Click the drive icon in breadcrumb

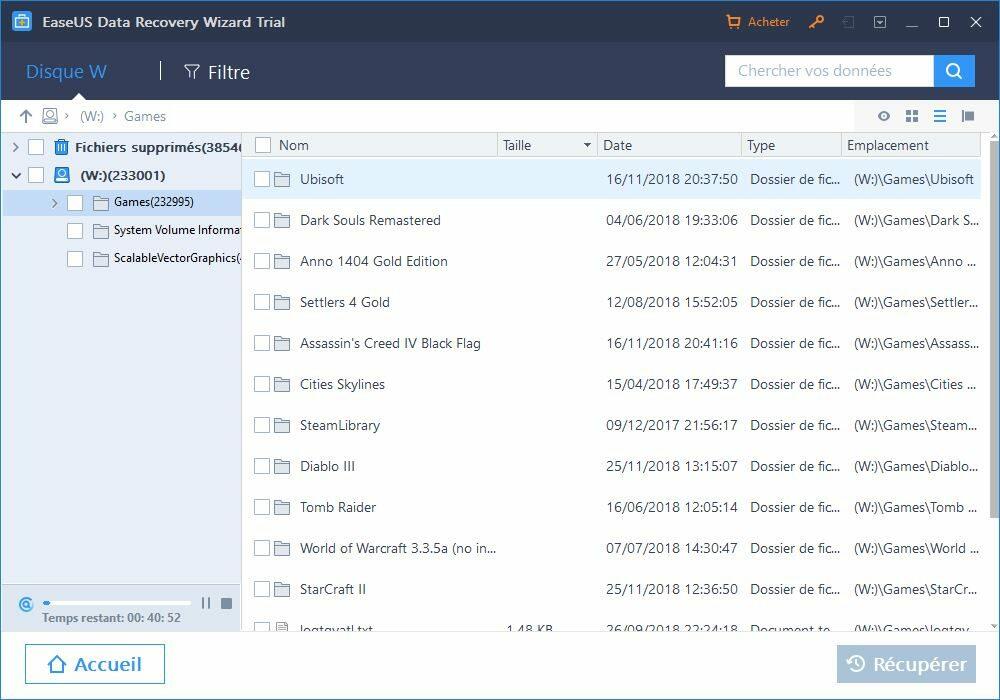point(49,116)
